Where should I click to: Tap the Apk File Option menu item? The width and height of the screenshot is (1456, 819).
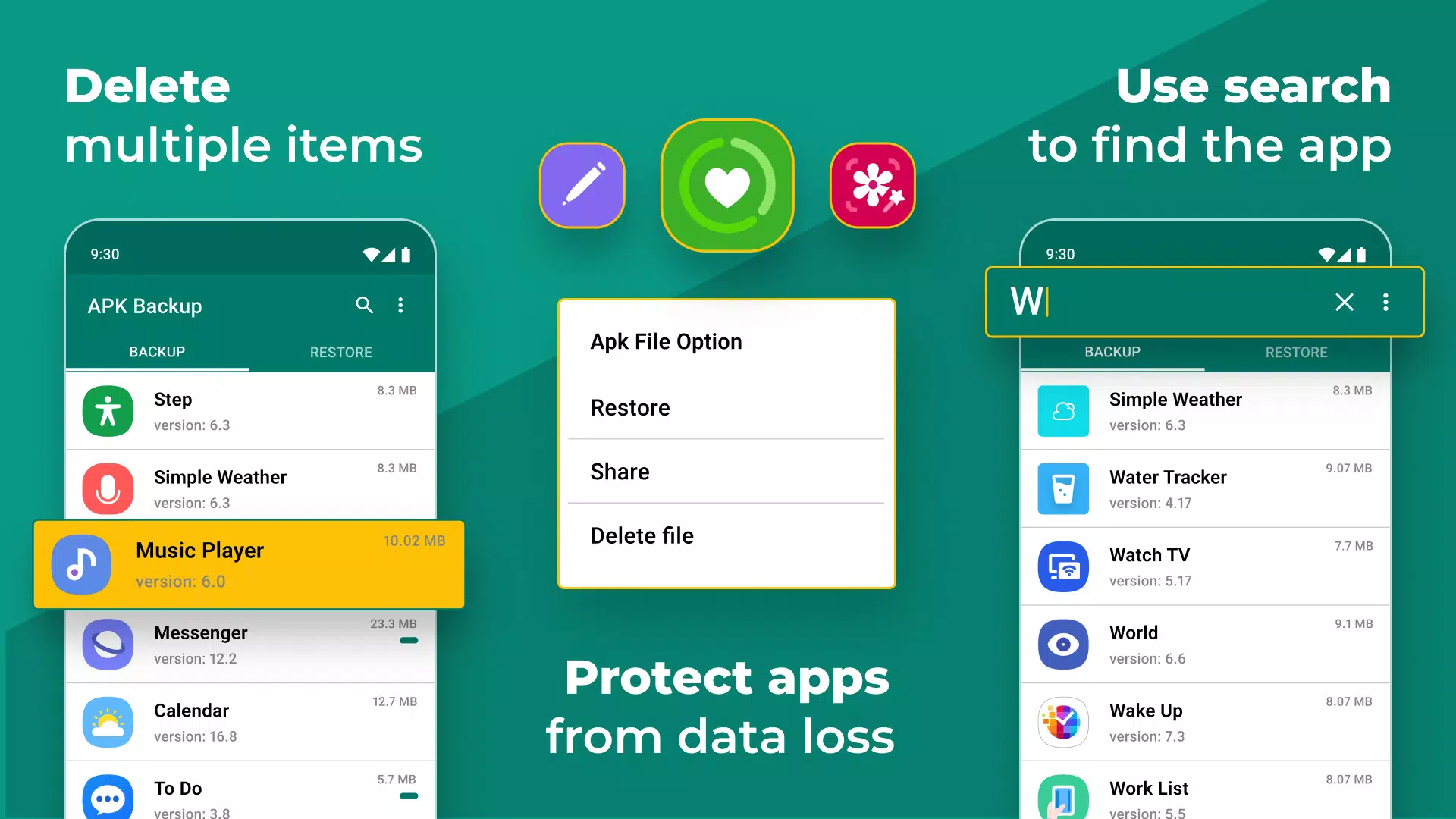pyautogui.click(x=665, y=341)
